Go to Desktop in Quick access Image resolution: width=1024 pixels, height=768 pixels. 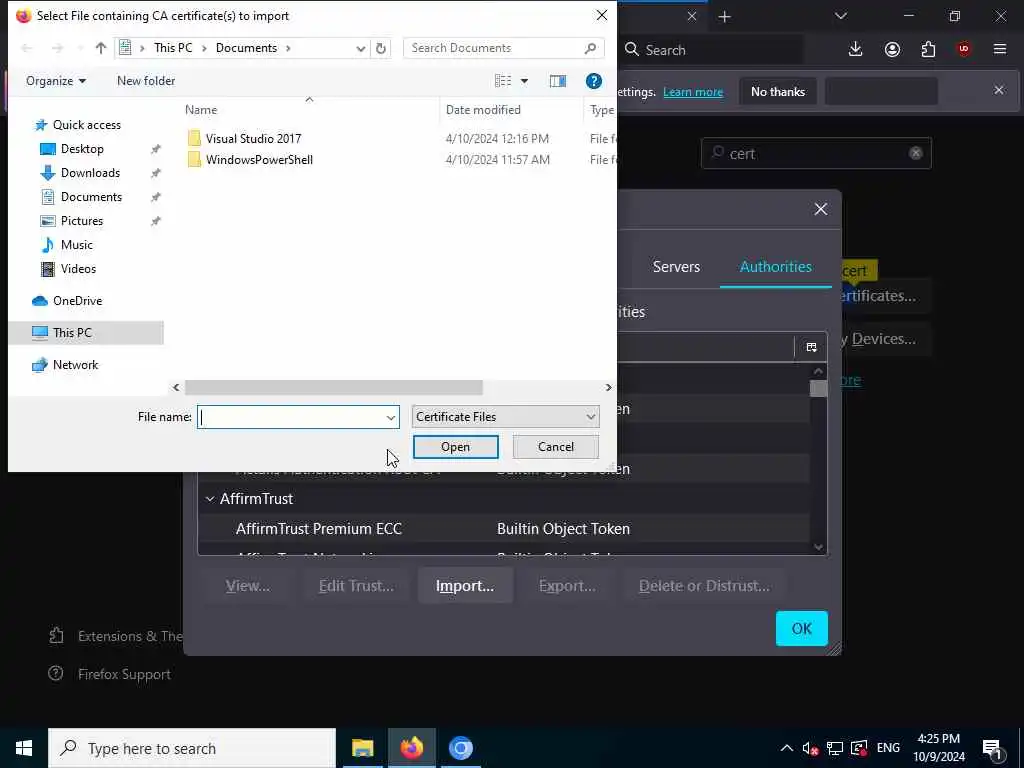click(x=82, y=149)
